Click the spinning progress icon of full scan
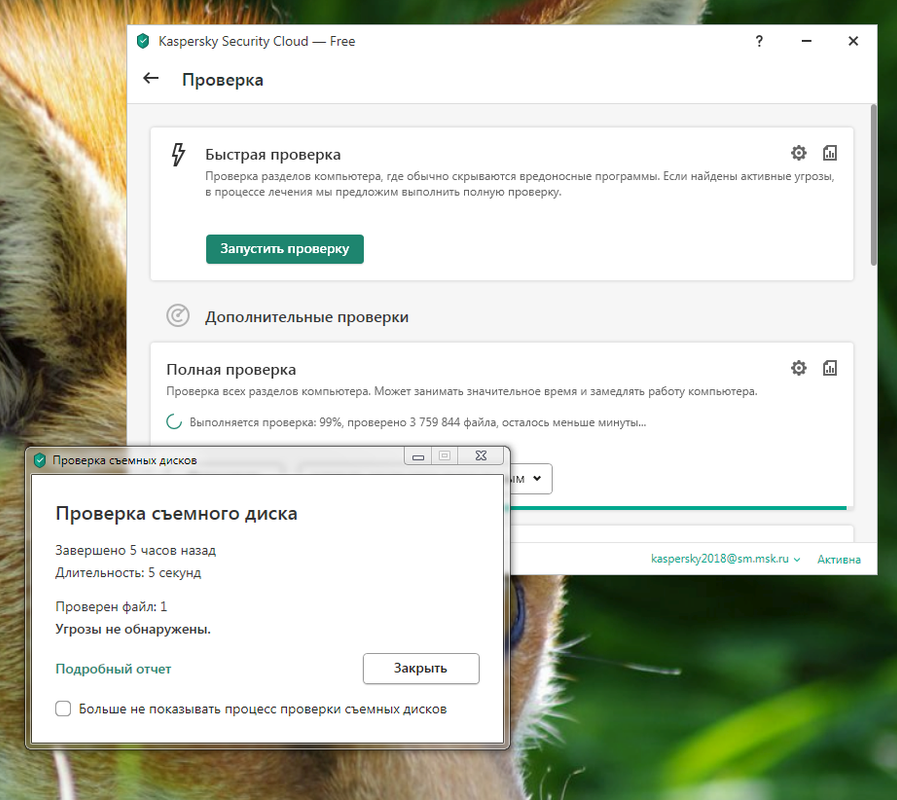The height and width of the screenshot is (800, 897). coord(174,422)
